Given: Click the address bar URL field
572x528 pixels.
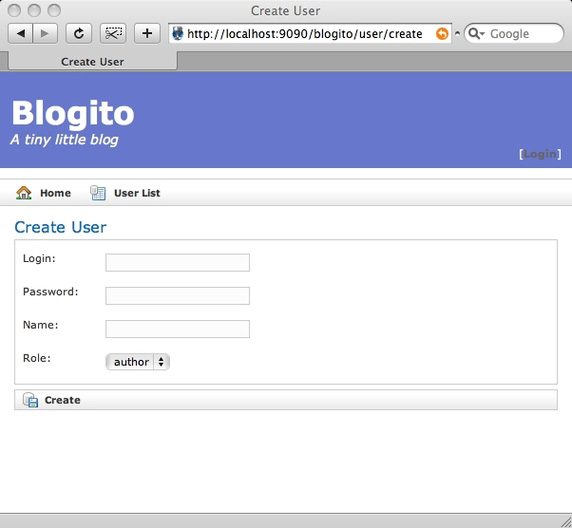Looking at the screenshot, I should (x=305, y=34).
